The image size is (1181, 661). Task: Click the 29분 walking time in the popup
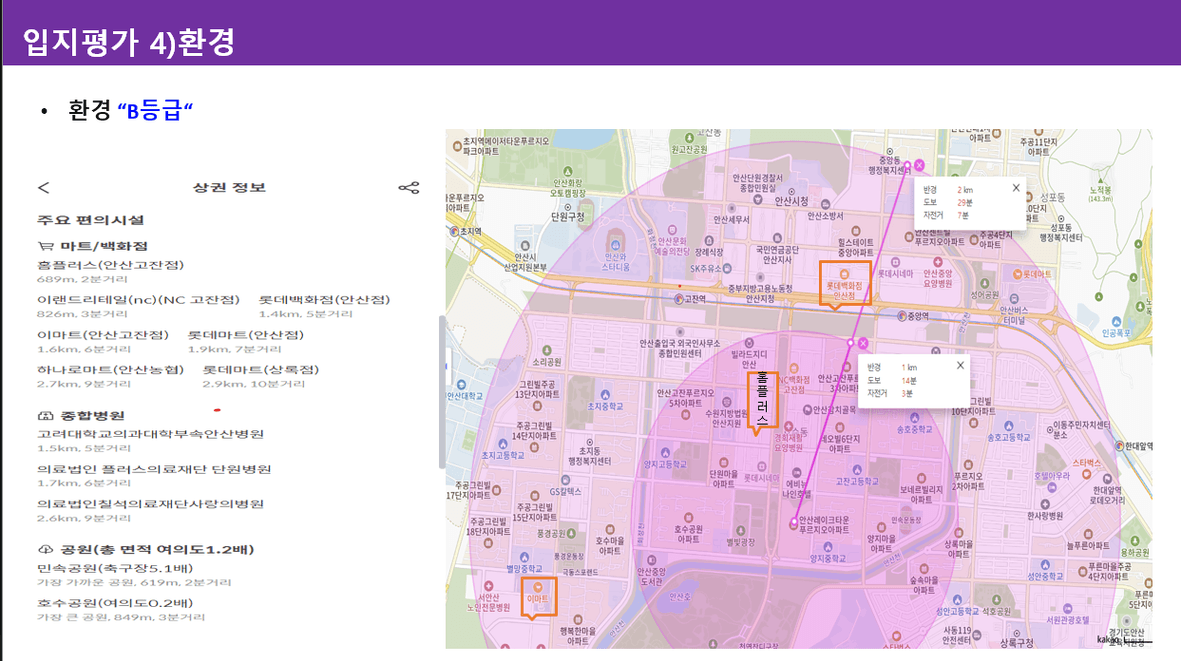tap(965, 203)
